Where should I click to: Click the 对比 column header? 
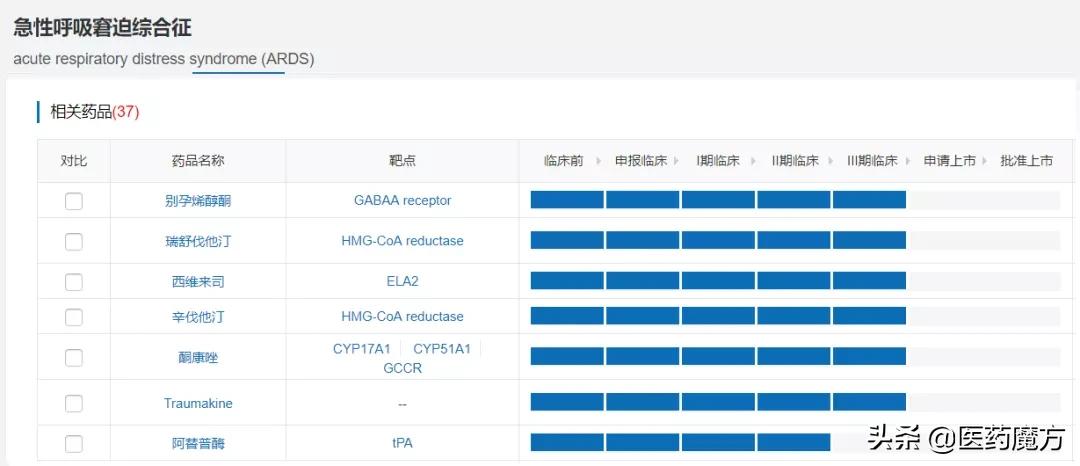[x=74, y=161]
